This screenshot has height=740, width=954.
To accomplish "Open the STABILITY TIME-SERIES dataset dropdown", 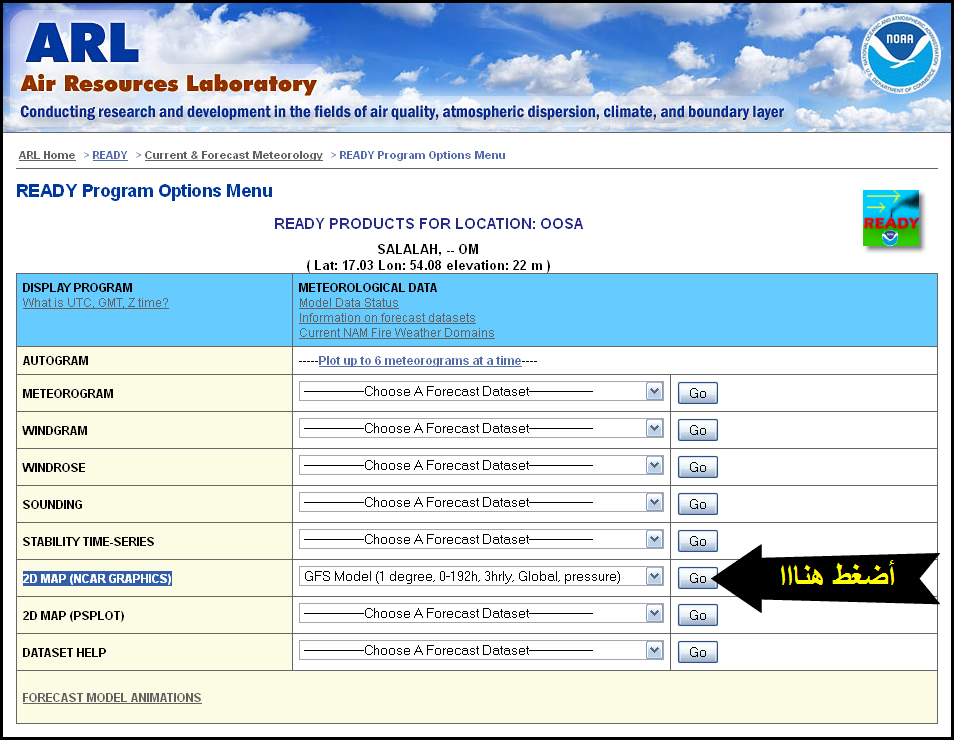I will (x=481, y=540).
